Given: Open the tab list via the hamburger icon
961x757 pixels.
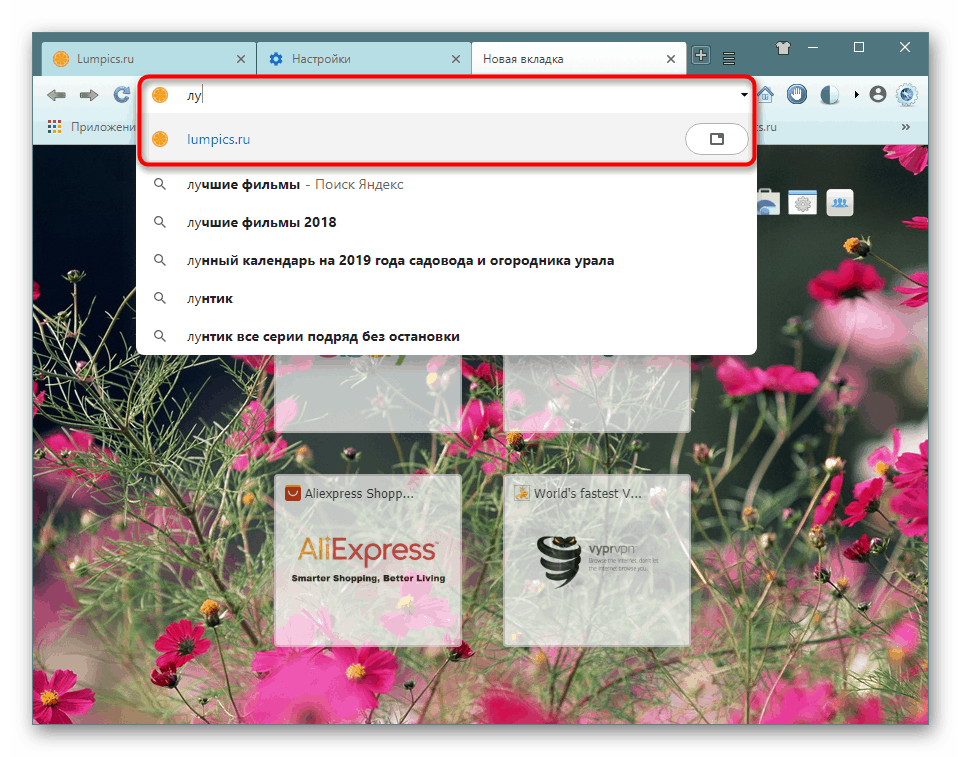Looking at the screenshot, I should [728, 57].
